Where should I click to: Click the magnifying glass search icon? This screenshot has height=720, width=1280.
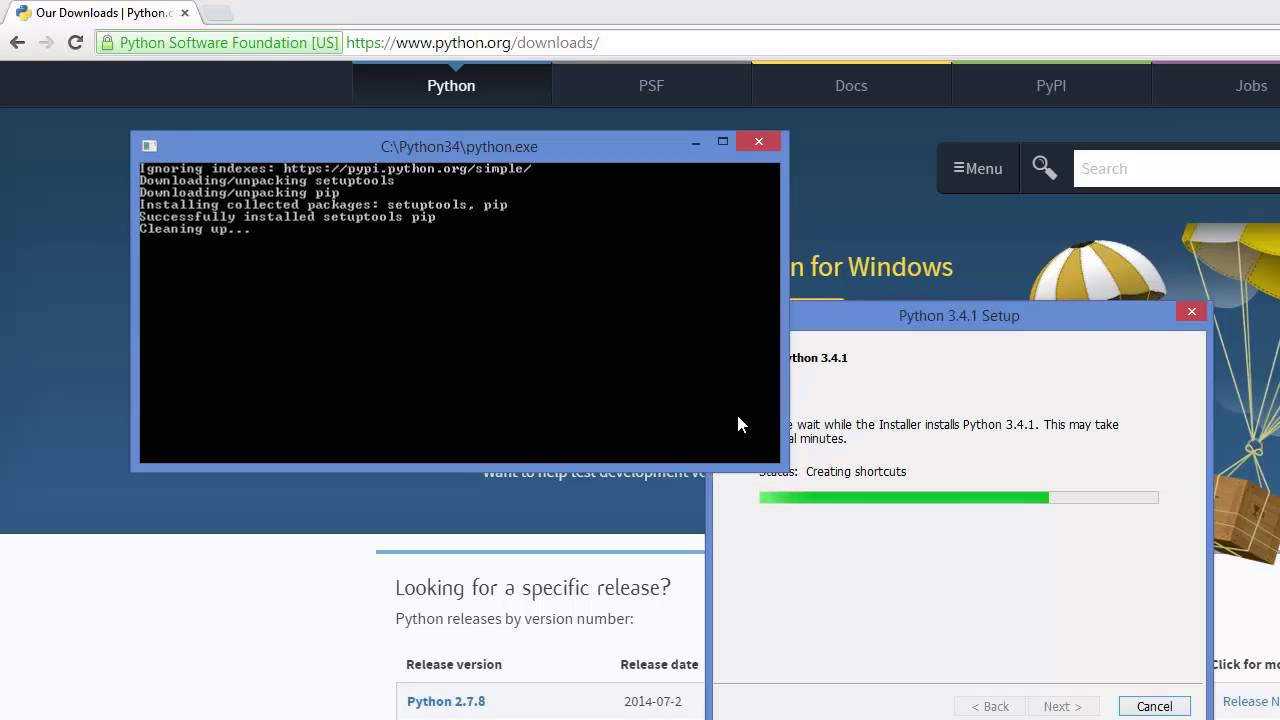pyautogui.click(x=1045, y=168)
